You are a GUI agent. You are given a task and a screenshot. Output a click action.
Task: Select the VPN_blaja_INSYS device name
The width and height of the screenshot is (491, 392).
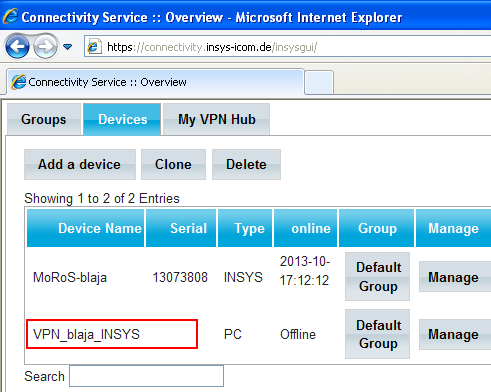(86, 334)
